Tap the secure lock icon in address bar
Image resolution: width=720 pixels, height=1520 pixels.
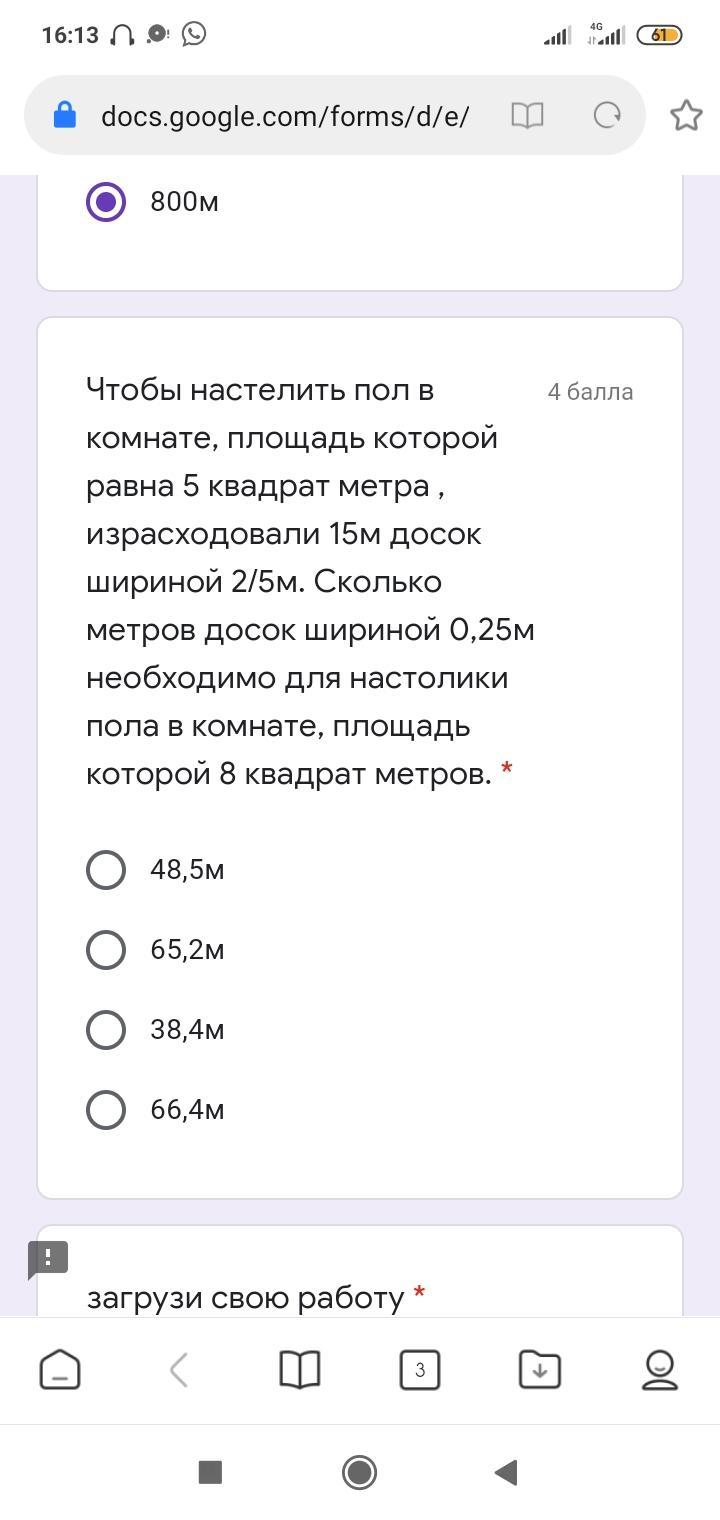coord(65,115)
